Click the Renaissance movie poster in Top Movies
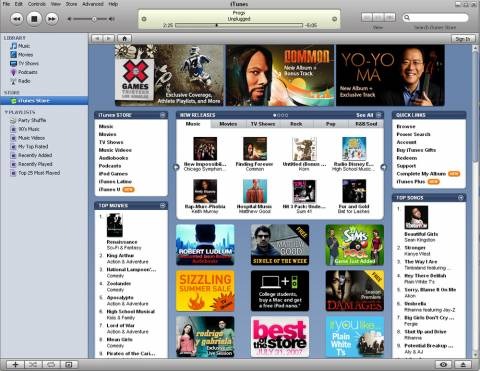The width and height of the screenshot is (480, 371). [114, 225]
